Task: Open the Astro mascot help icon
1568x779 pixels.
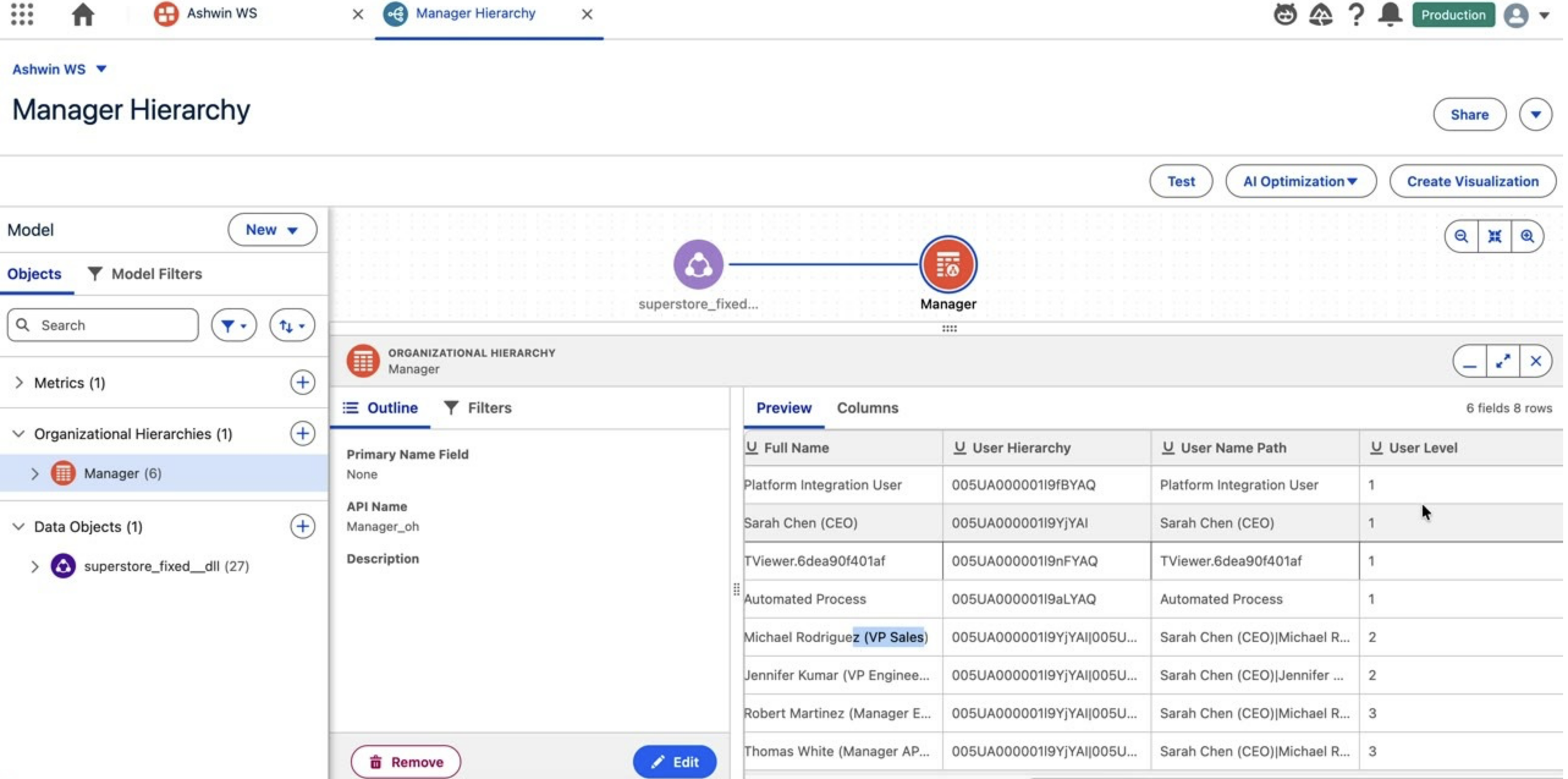Action: click(1284, 14)
